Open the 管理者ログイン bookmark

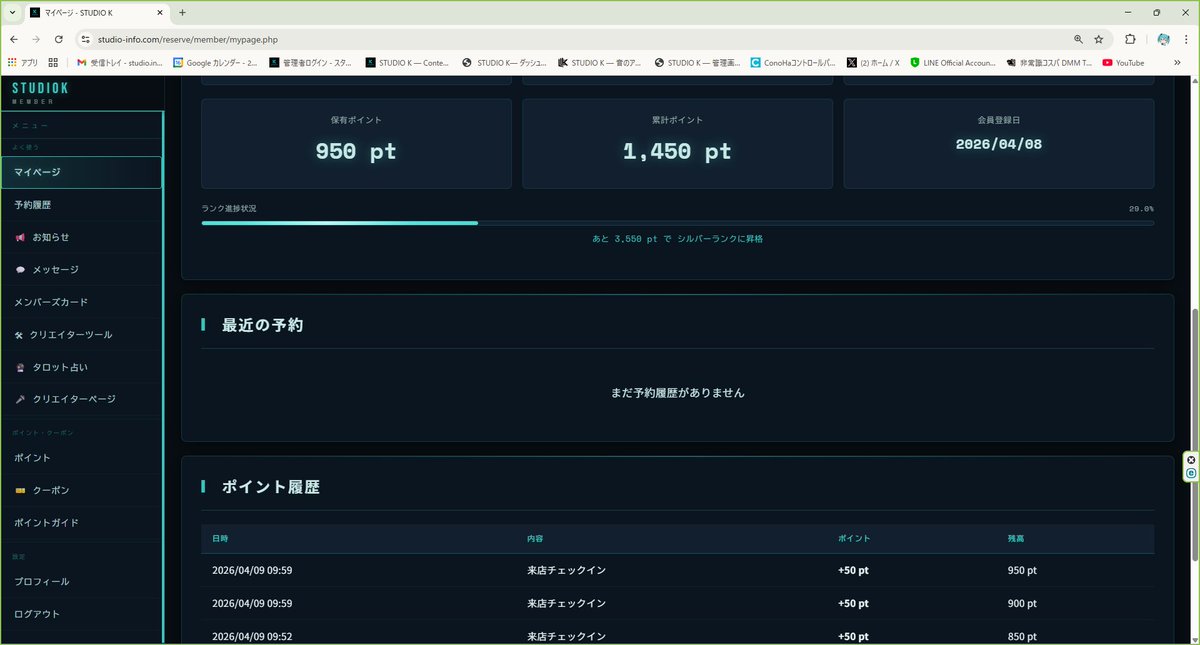coord(311,62)
